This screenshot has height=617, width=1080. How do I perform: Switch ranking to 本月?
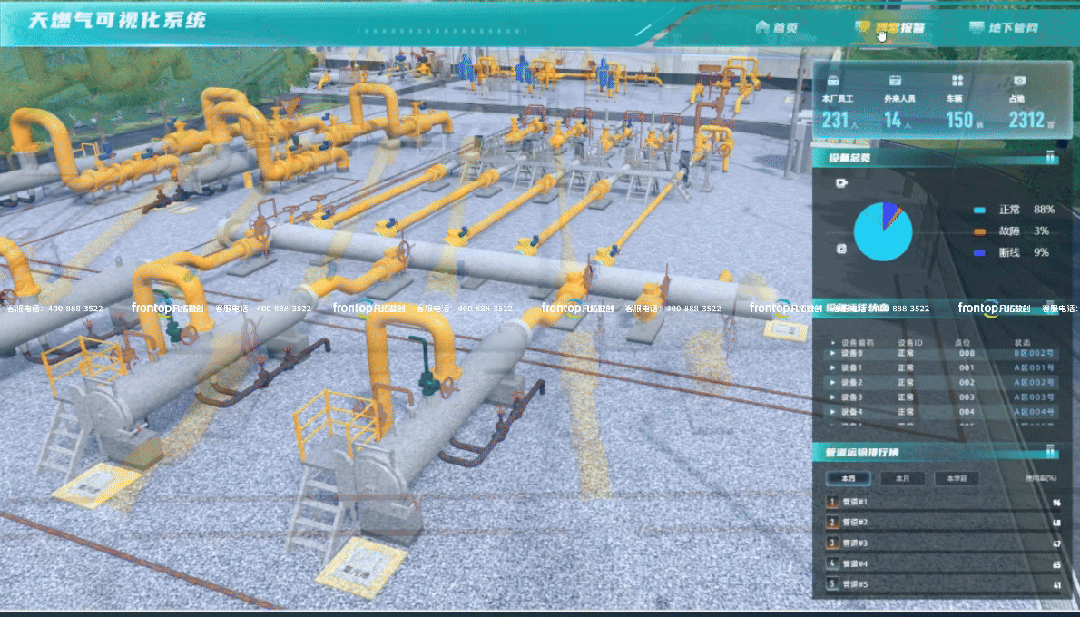(902, 478)
